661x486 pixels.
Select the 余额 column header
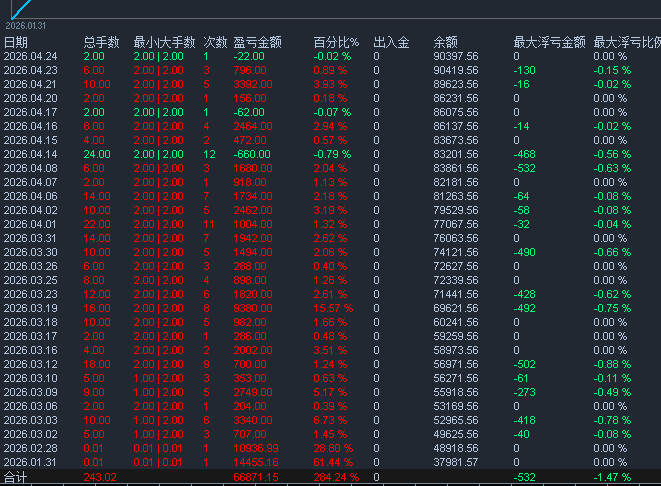pos(446,43)
